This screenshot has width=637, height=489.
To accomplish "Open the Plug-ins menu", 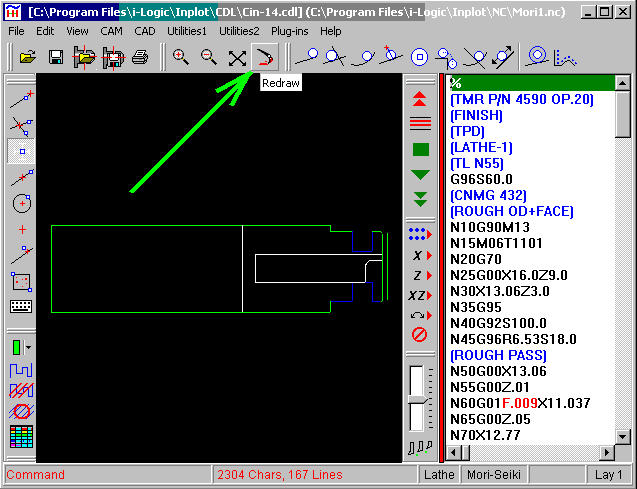I will pos(291,31).
